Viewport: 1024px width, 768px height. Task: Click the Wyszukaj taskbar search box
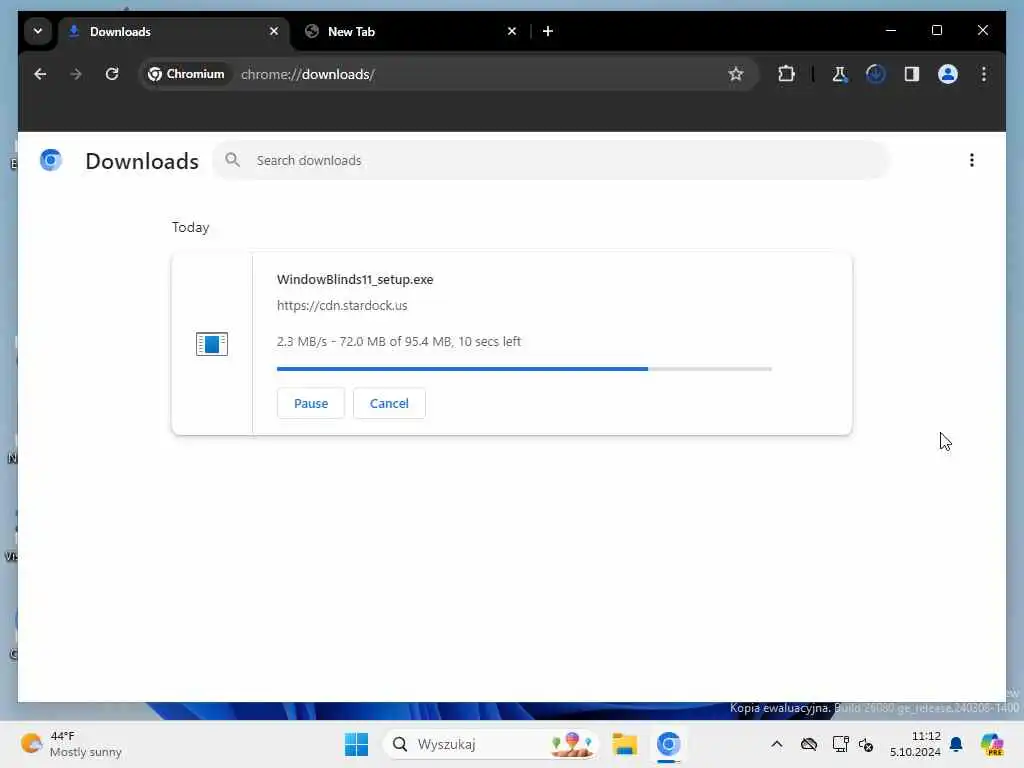tap(491, 744)
